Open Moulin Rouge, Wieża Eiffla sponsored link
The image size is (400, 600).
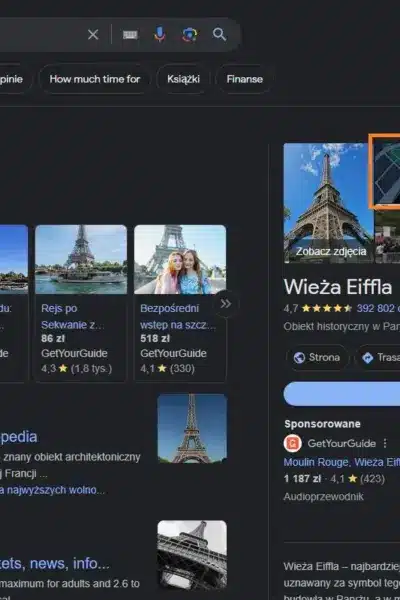tap(341, 462)
